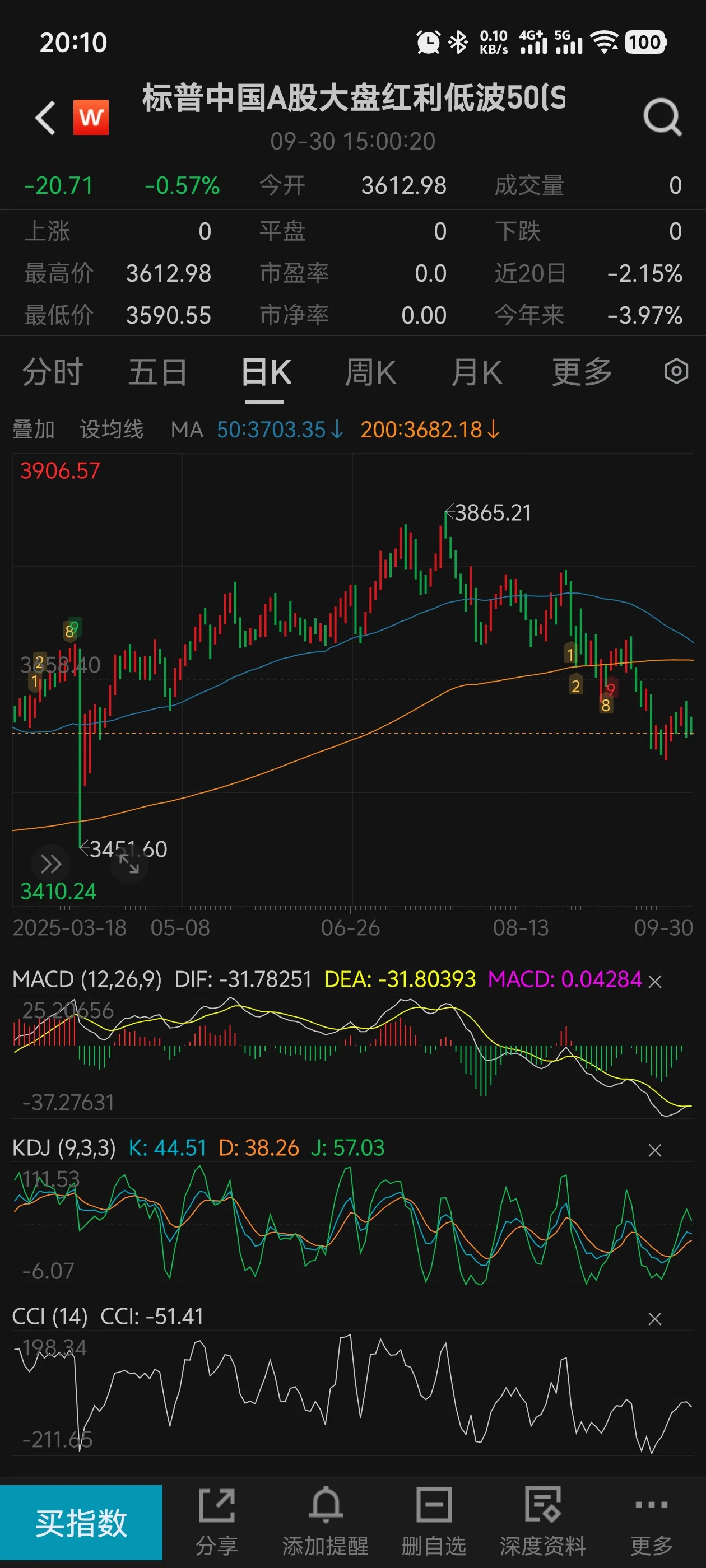Open 设均线 moving average settings
The height and width of the screenshot is (1568, 706).
point(112,430)
